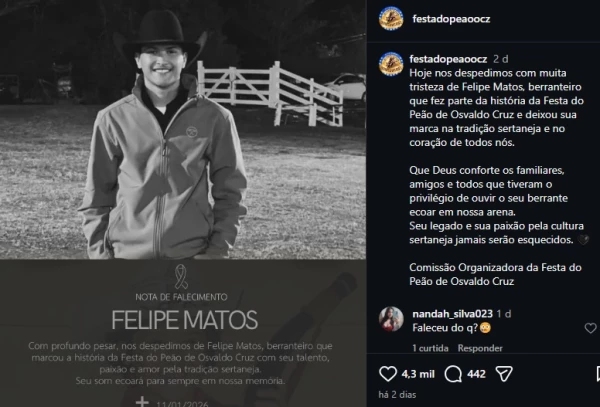Like the post with the heart icon
600x407 pixels.
[x=388, y=374]
